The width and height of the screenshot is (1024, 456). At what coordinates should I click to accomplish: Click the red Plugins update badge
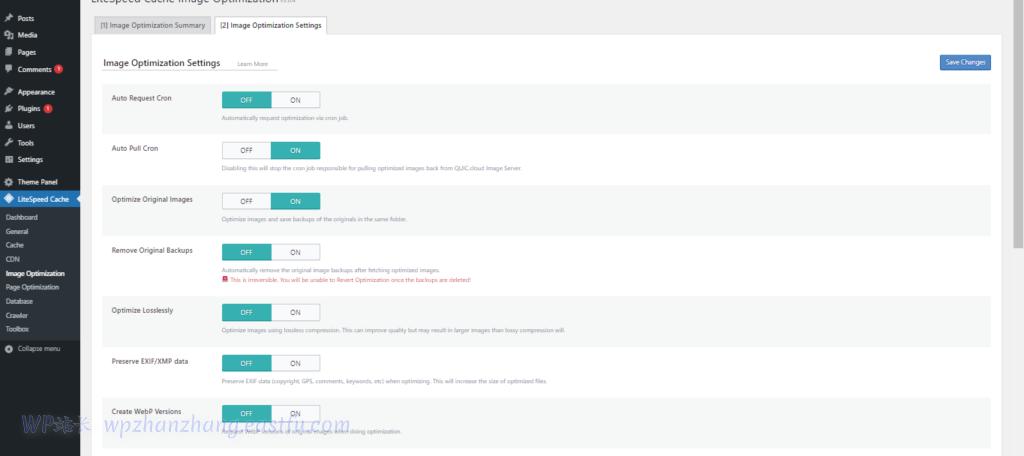(48, 109)
